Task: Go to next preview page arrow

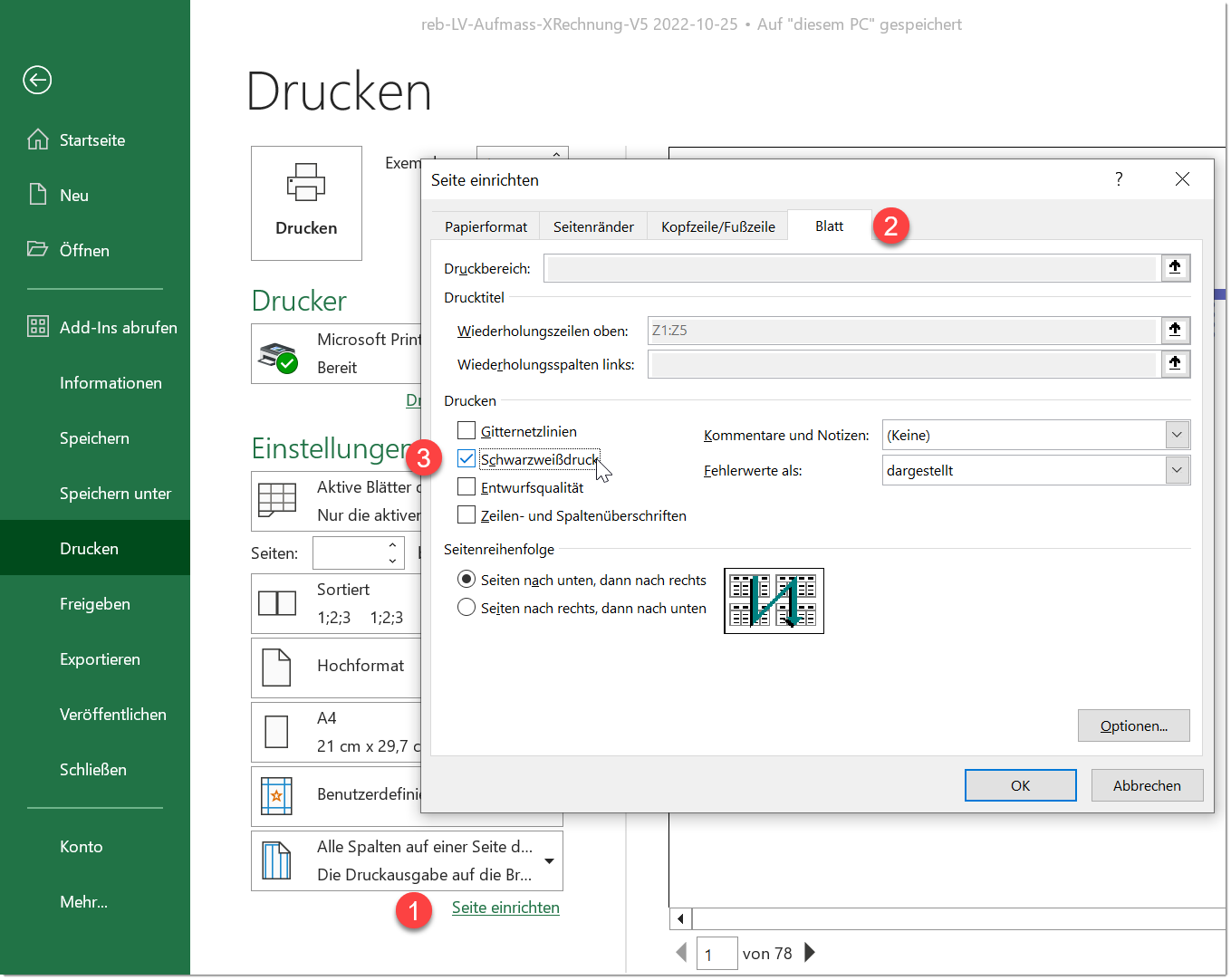Action: point(810,953)
